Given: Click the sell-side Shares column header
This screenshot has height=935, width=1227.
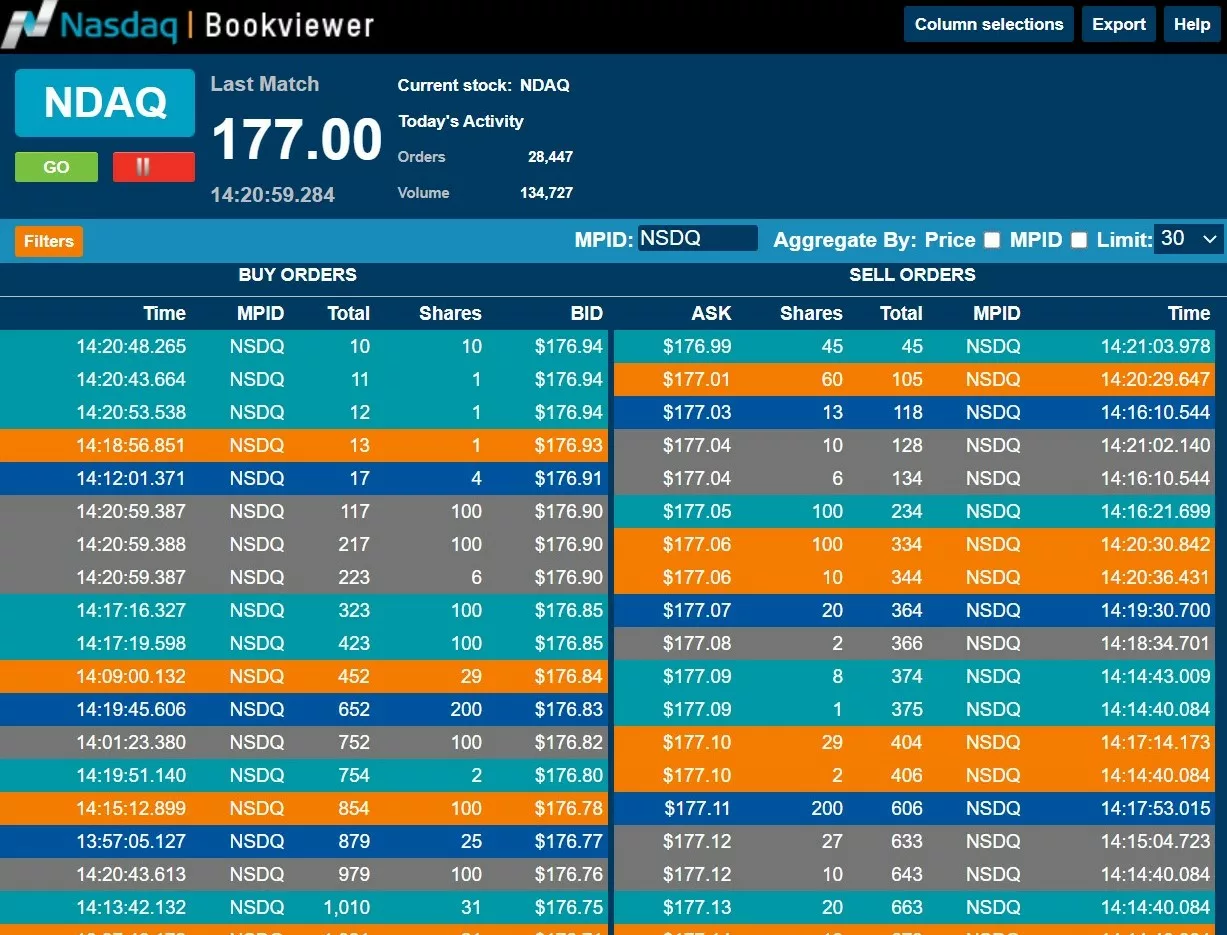Looking at the screenshot, I should (810, 313).
